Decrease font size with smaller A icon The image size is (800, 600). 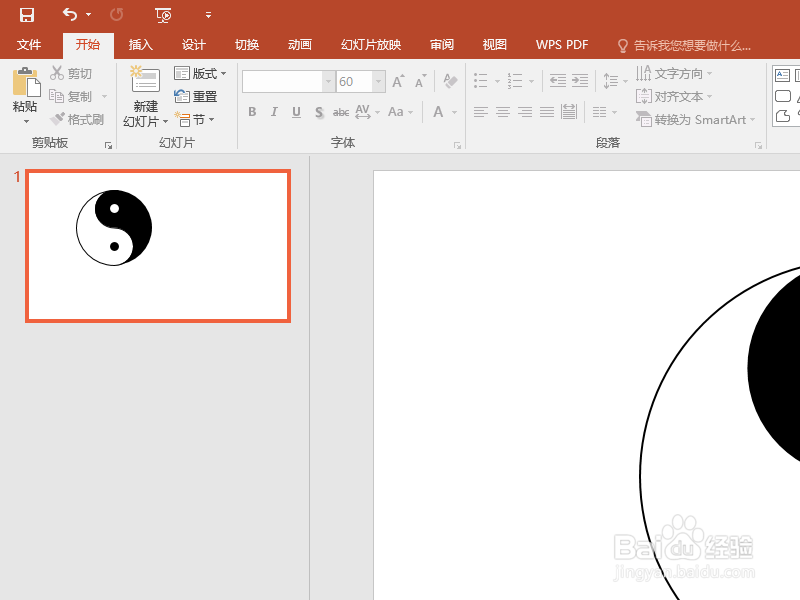pos(420,81)
